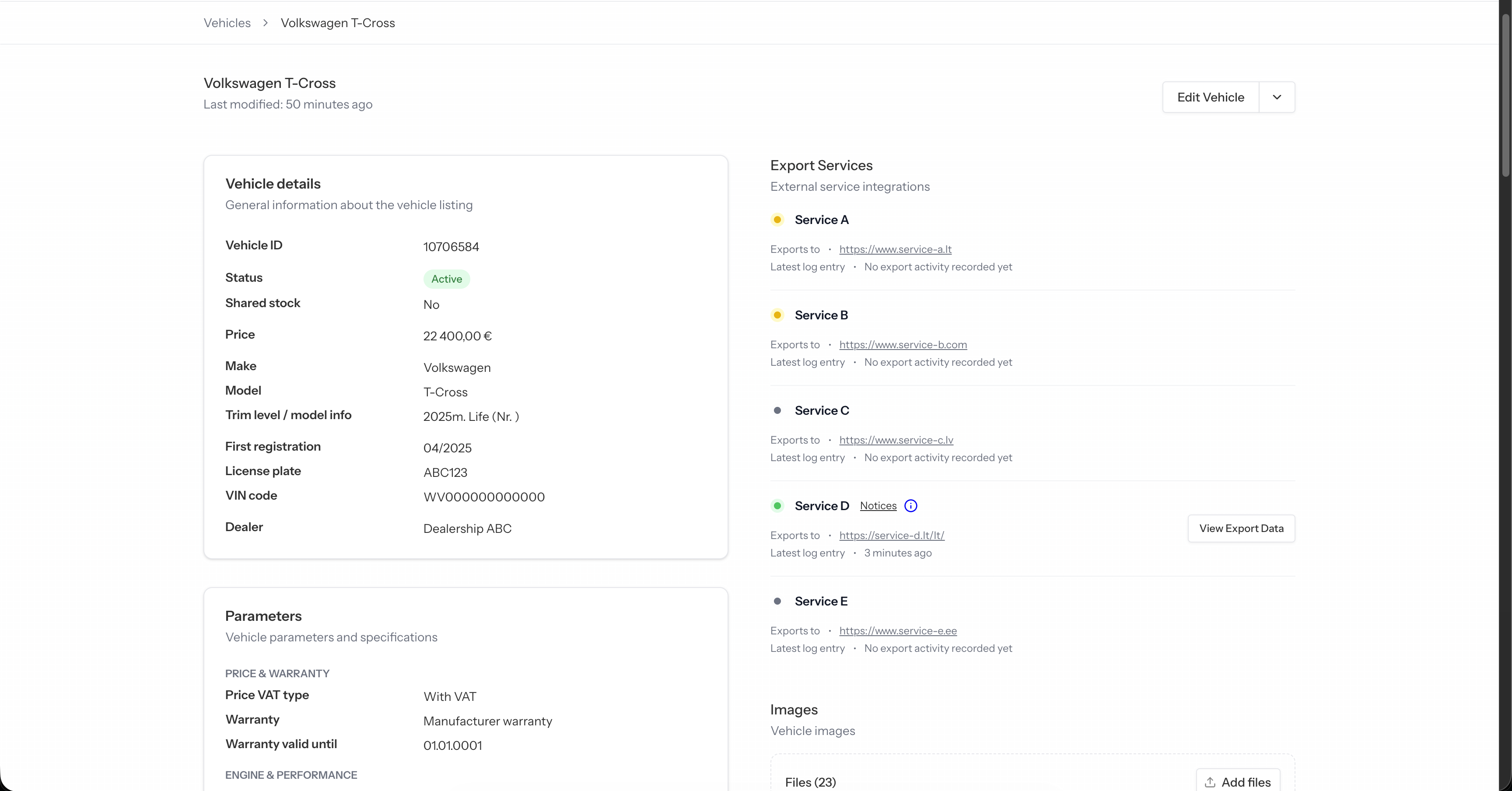Click the View Export Data button
The image size is (1512, 791).
[x=1241, y=528]
